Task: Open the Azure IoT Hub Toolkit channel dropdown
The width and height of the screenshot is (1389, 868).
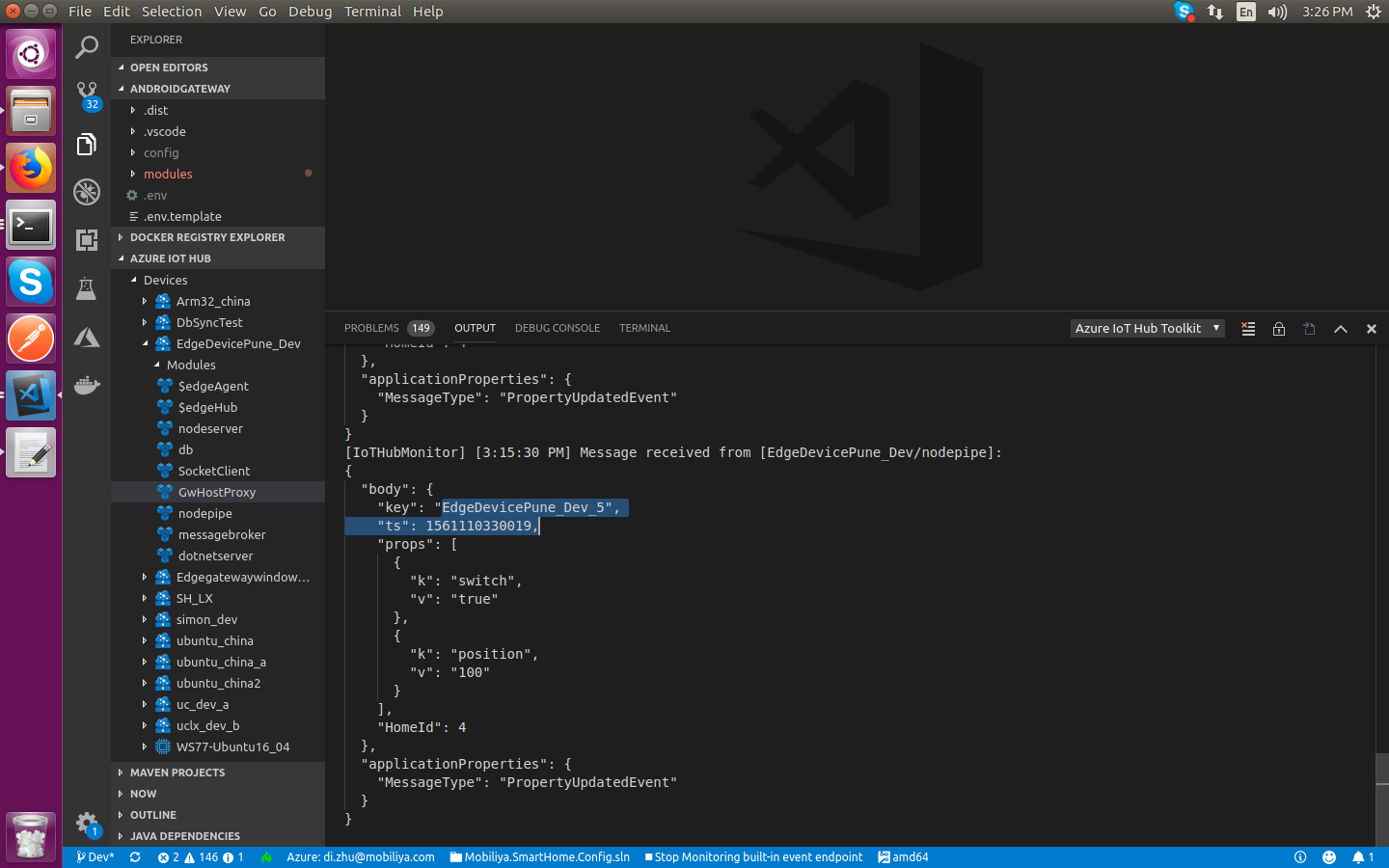Action: click(x=1147, y=328)
